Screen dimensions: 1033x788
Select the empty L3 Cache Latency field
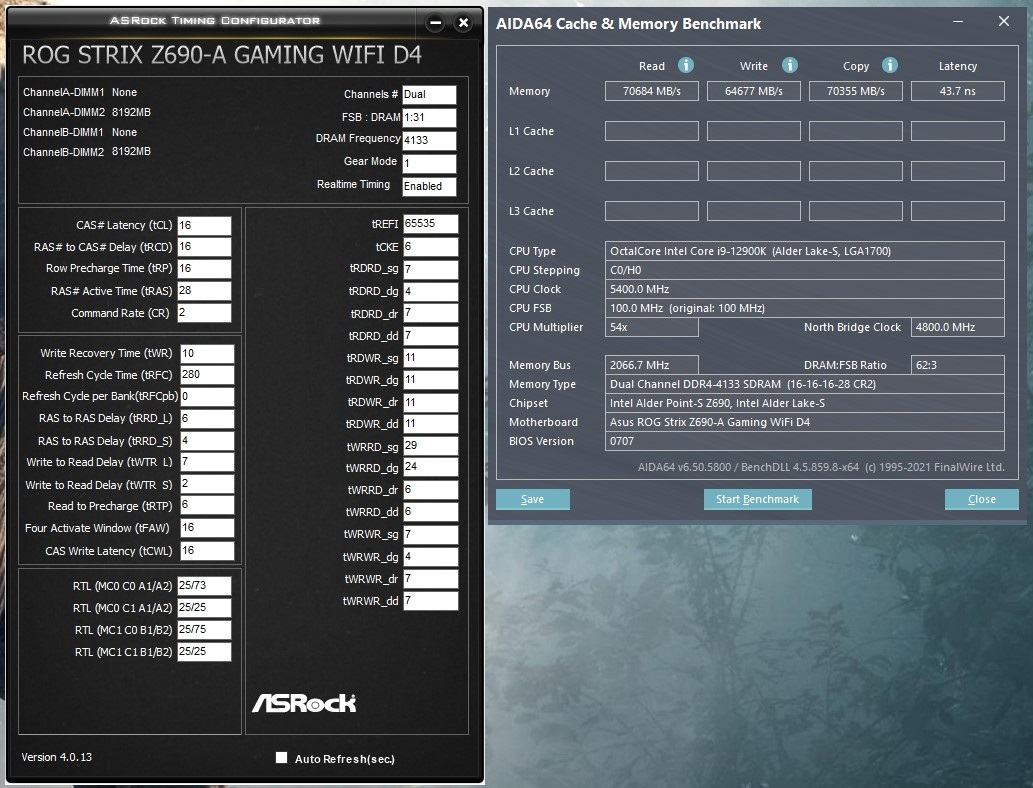[x=958, y=211]
